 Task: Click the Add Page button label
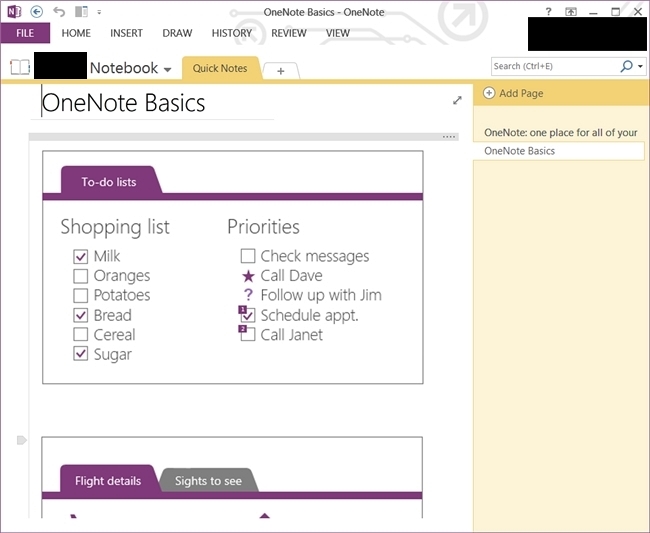pyautogui.click(x=521, y=93)
